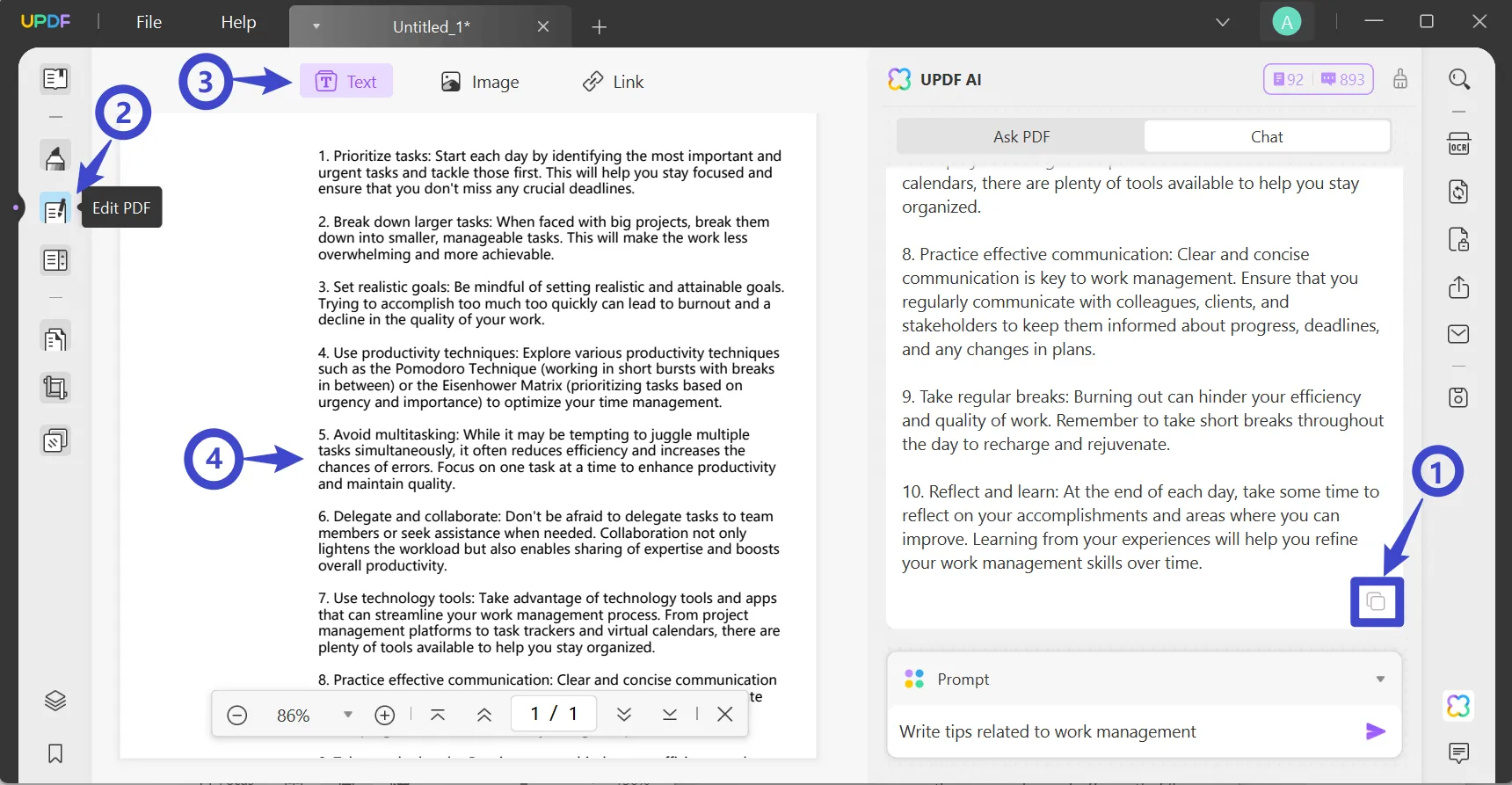Expand the window tabs chevron

click(1223, 22)
